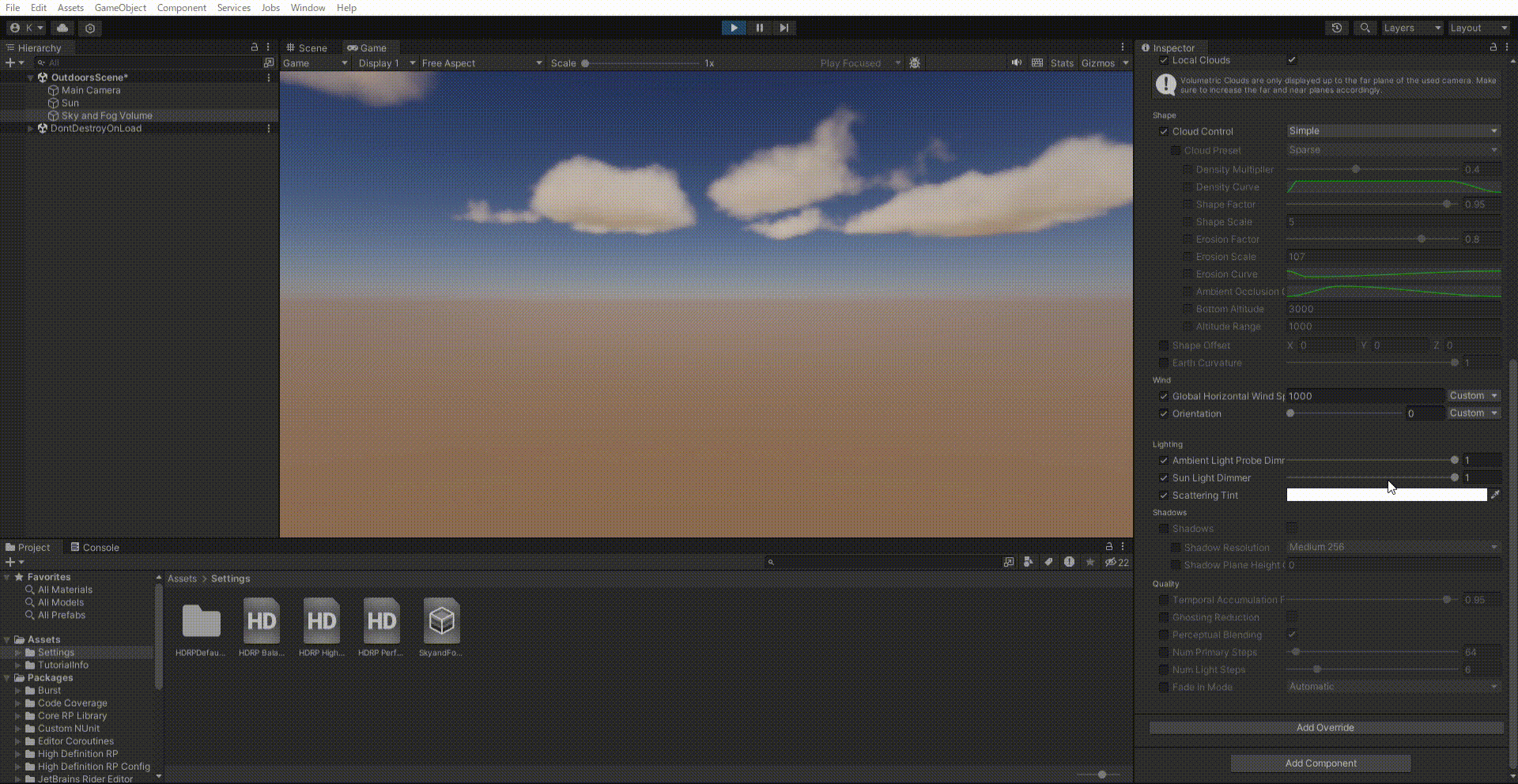Image resolution: width=1518 pixels, height=784 pixels.
Task: Open the File menu
Action: click(x=13, y=8)
